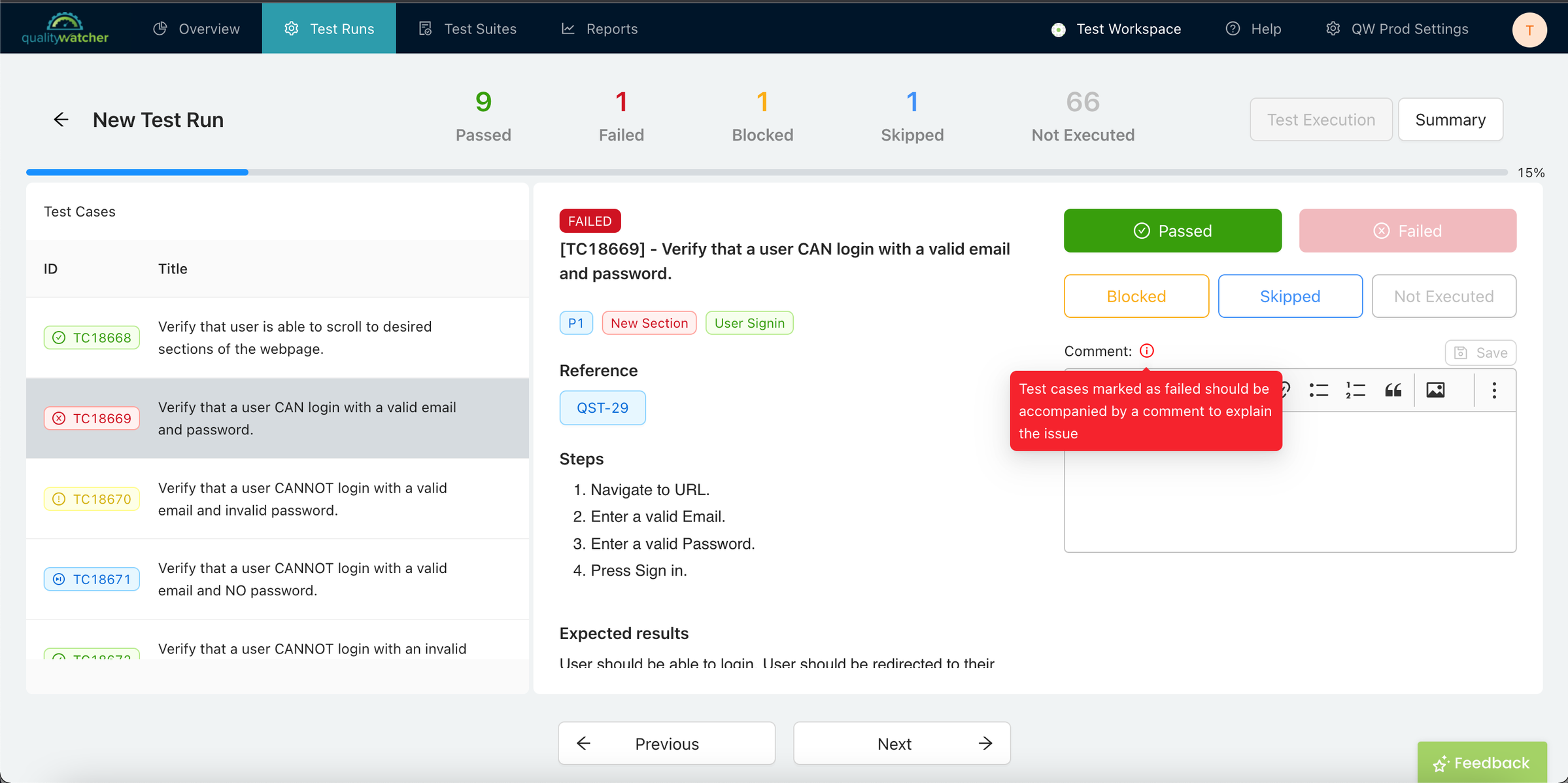
Task: Click the Title column header
Action: pyautogui.click(x=173, y=269)
